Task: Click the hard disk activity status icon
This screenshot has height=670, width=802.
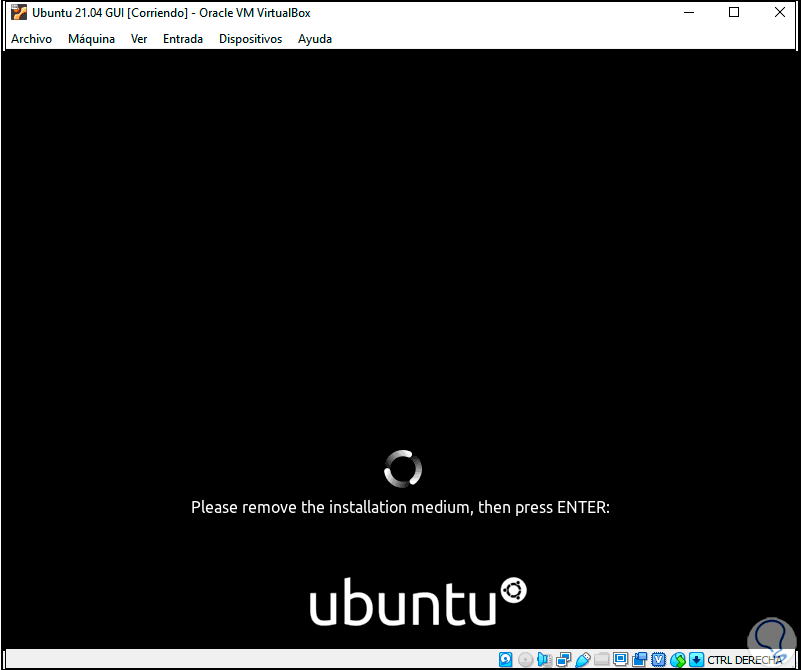Action: tap(505, 659)
